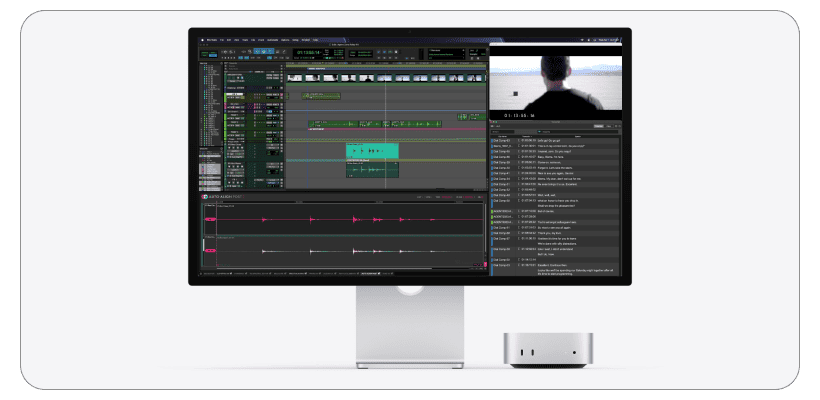Click the Wi-Fi icon in macOS menu bar
This screenshot has height=400, width=820.
582,40
